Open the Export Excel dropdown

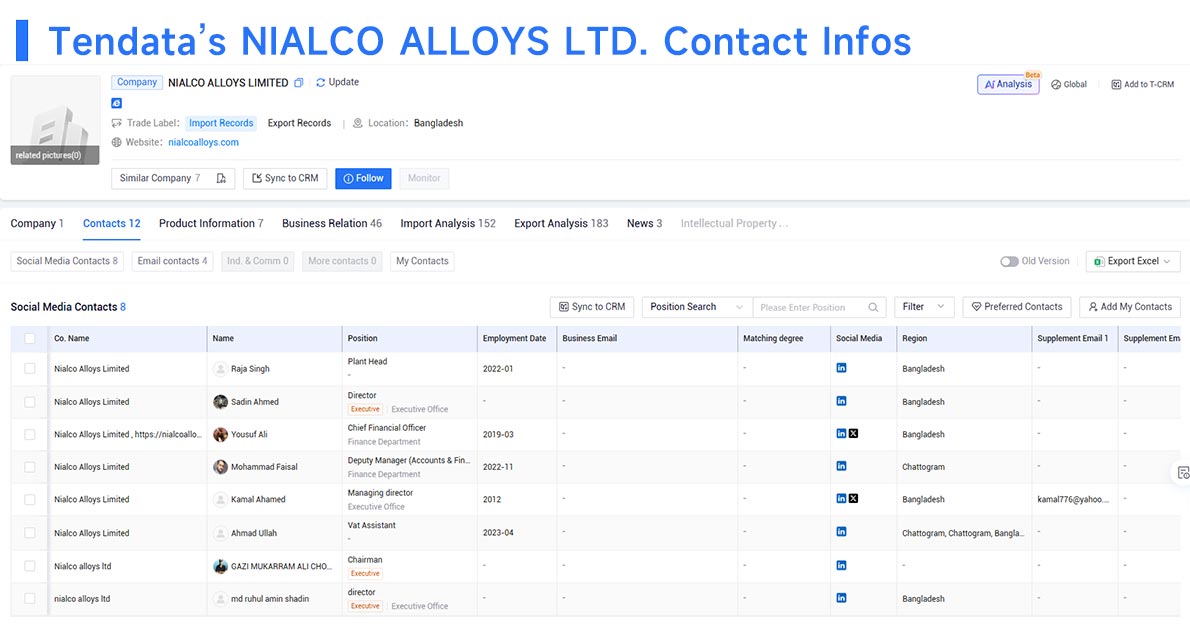coord(1133,261)
